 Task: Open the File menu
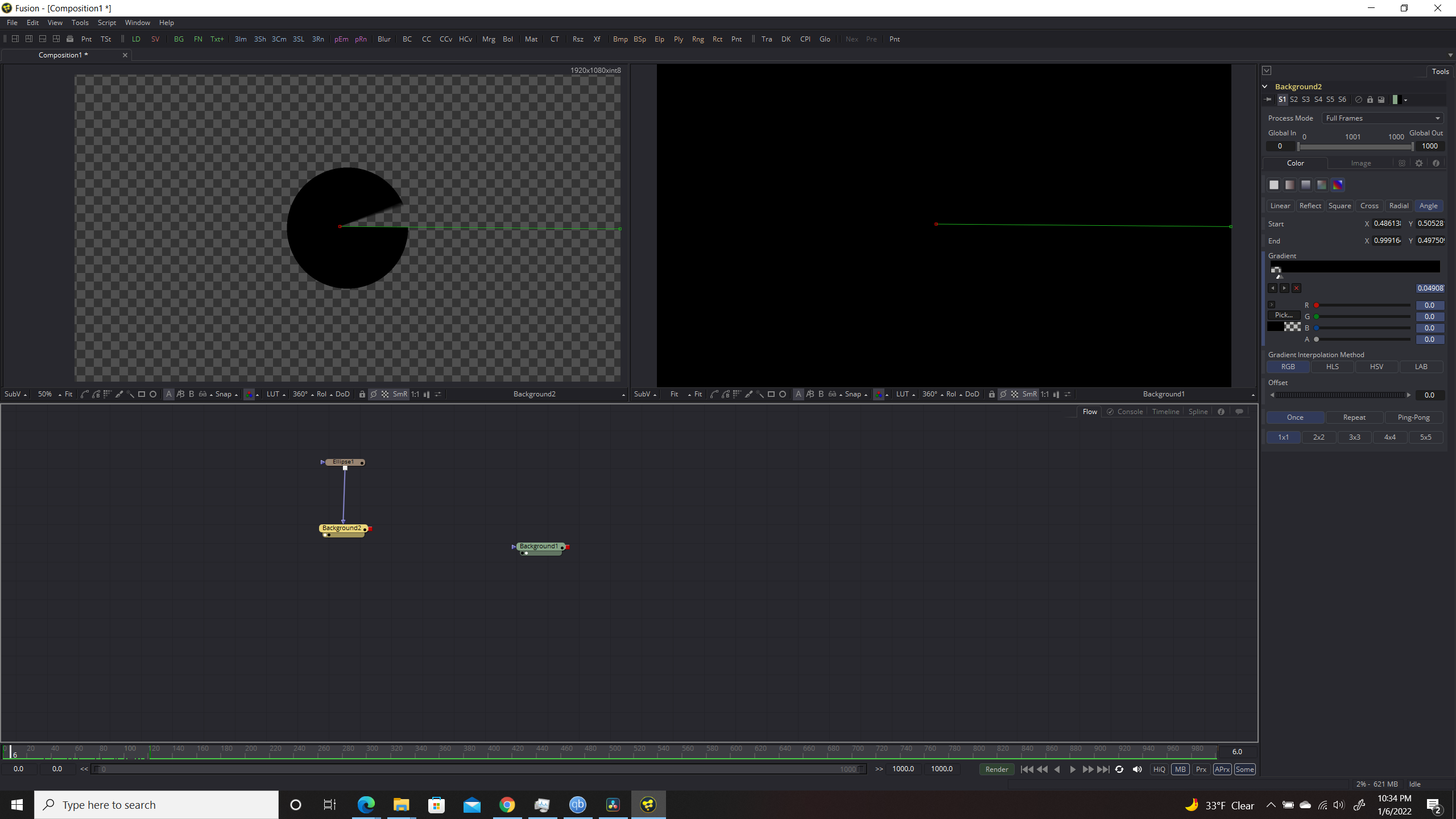[12, 23]
